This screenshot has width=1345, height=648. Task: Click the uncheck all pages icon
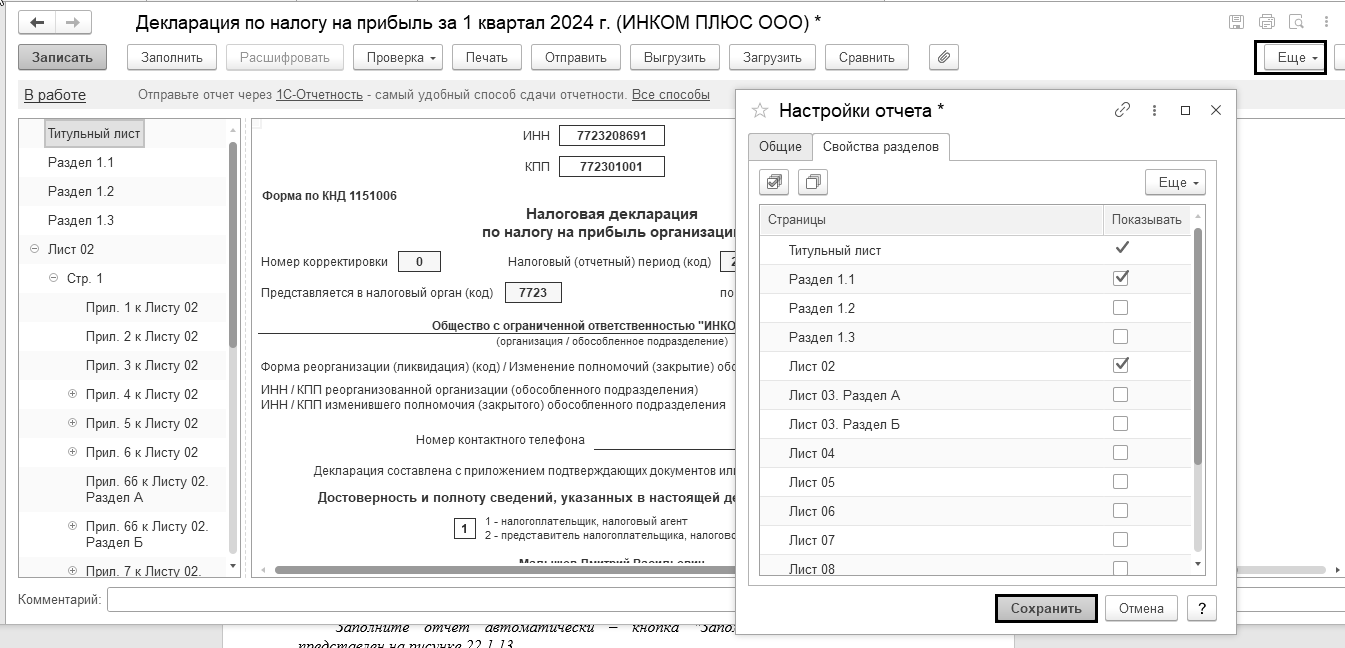click(813, 182)
